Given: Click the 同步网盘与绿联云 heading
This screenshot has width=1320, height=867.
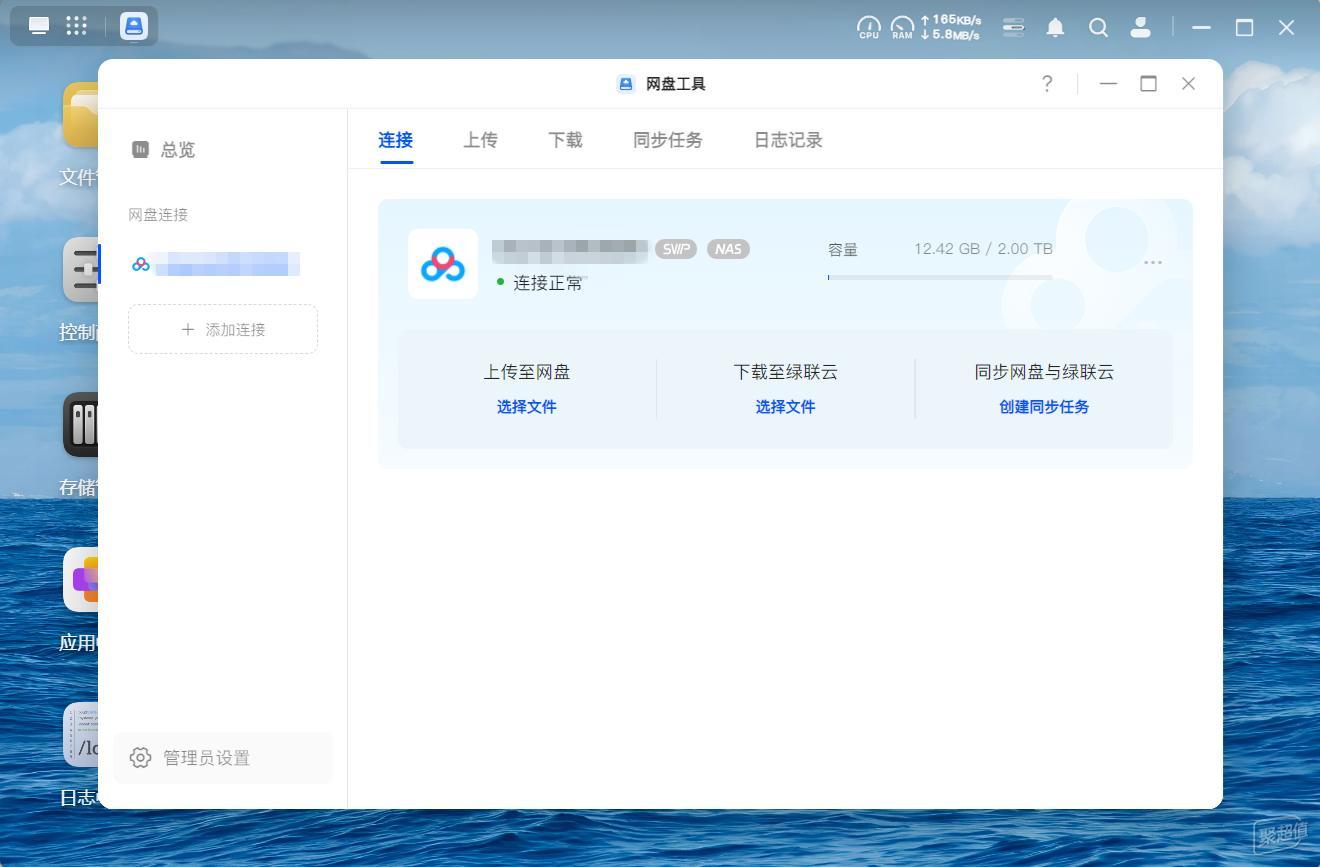Looking at the screenshot, I should 1044,372.
